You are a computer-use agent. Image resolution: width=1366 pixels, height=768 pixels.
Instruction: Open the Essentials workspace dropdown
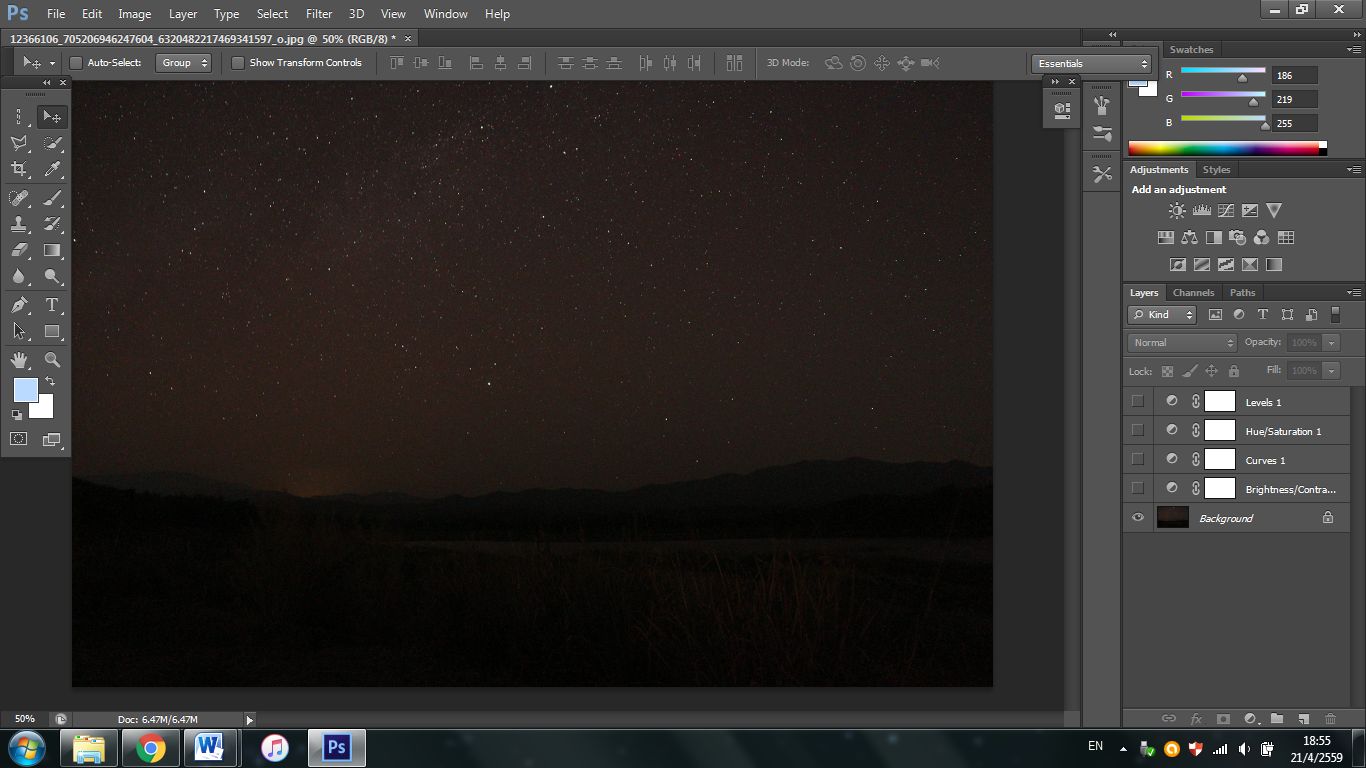(x=1092, y=63)
